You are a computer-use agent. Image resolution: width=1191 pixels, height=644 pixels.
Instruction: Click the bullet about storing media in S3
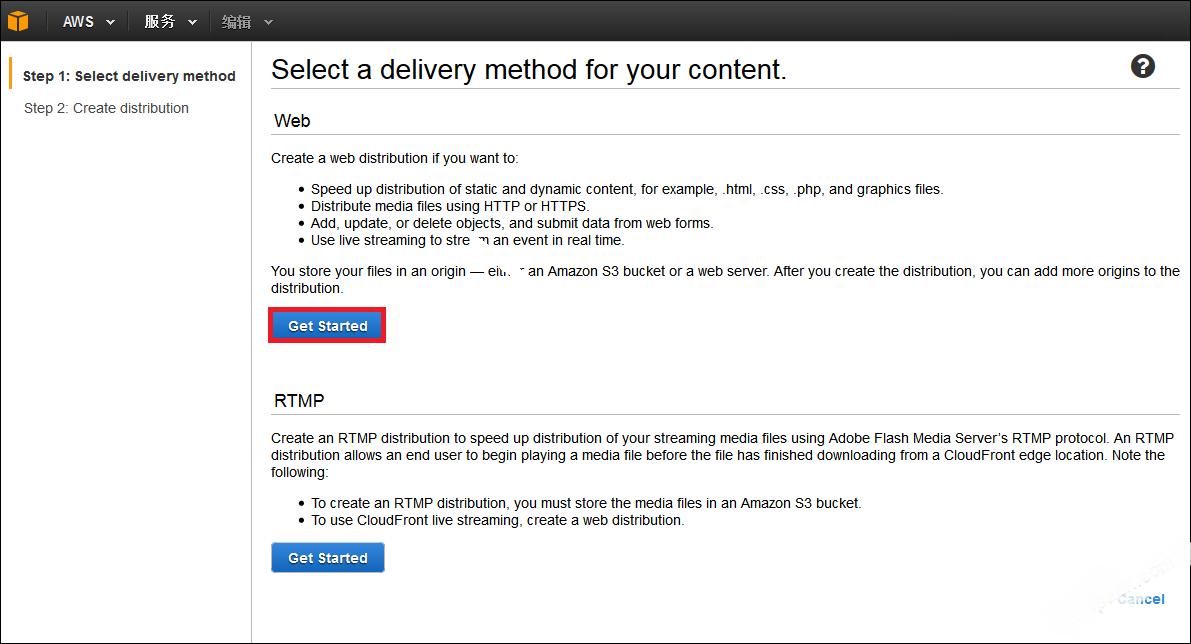pyautogui.click(x=586, y=503)
